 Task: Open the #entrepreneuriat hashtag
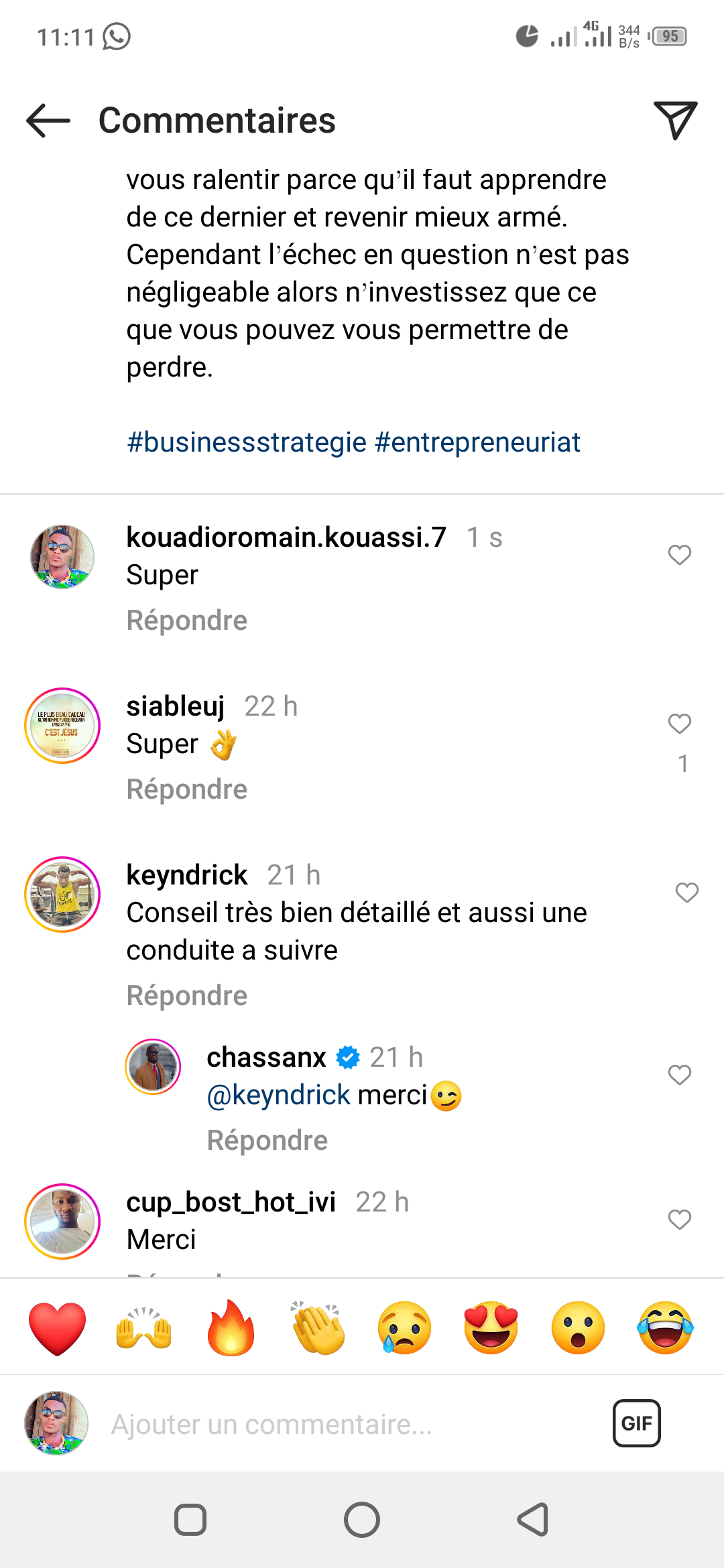point(477,442)
